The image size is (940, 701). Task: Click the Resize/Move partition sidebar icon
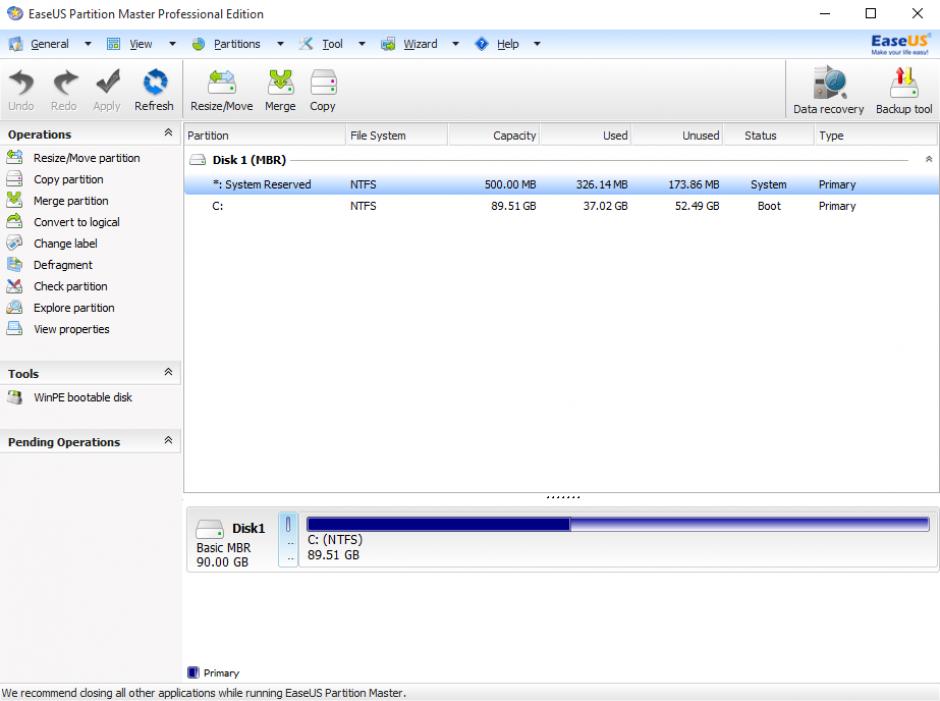click(14, 158)
